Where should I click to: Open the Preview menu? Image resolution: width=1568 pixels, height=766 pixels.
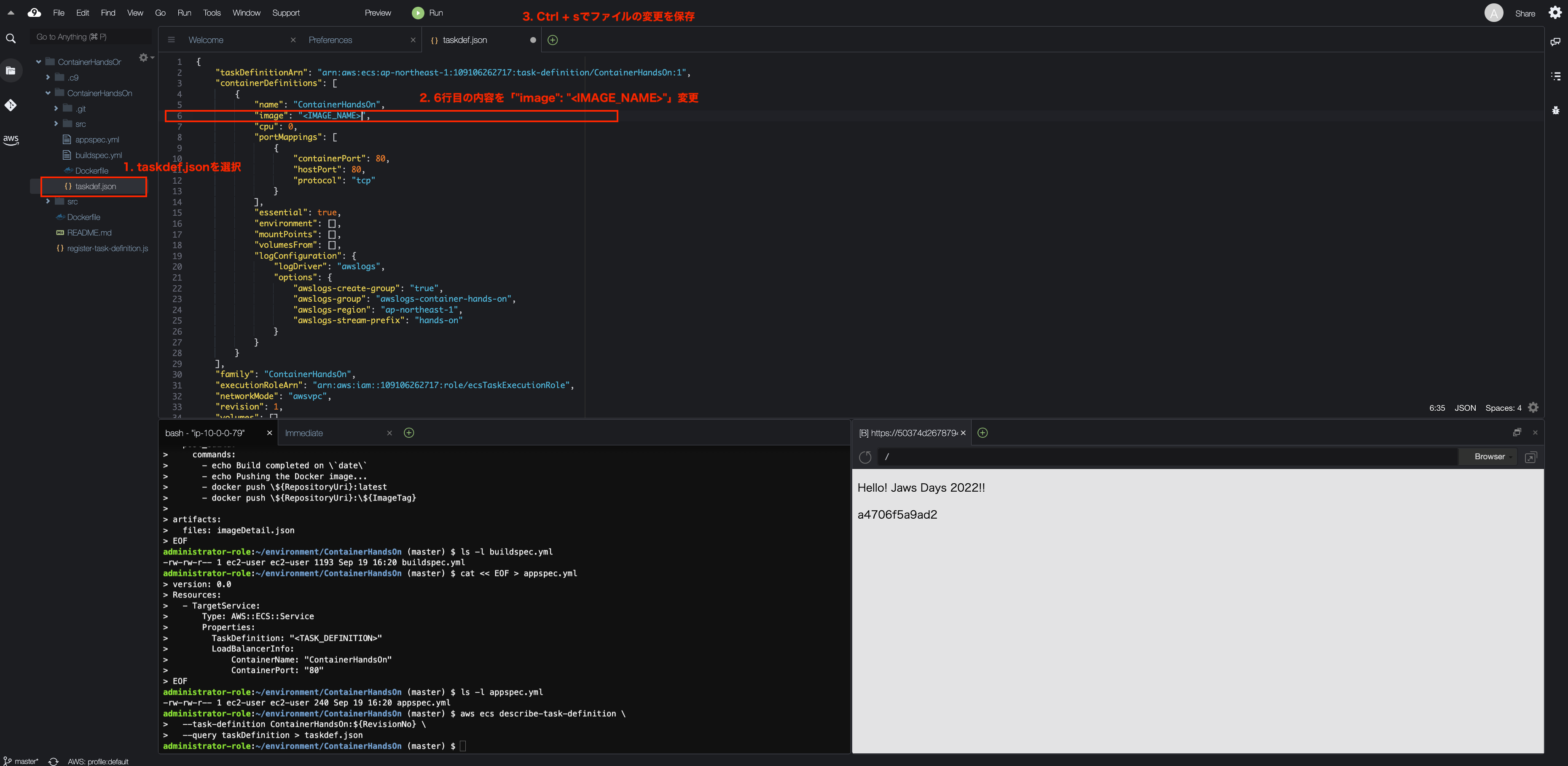click(377, 12)
